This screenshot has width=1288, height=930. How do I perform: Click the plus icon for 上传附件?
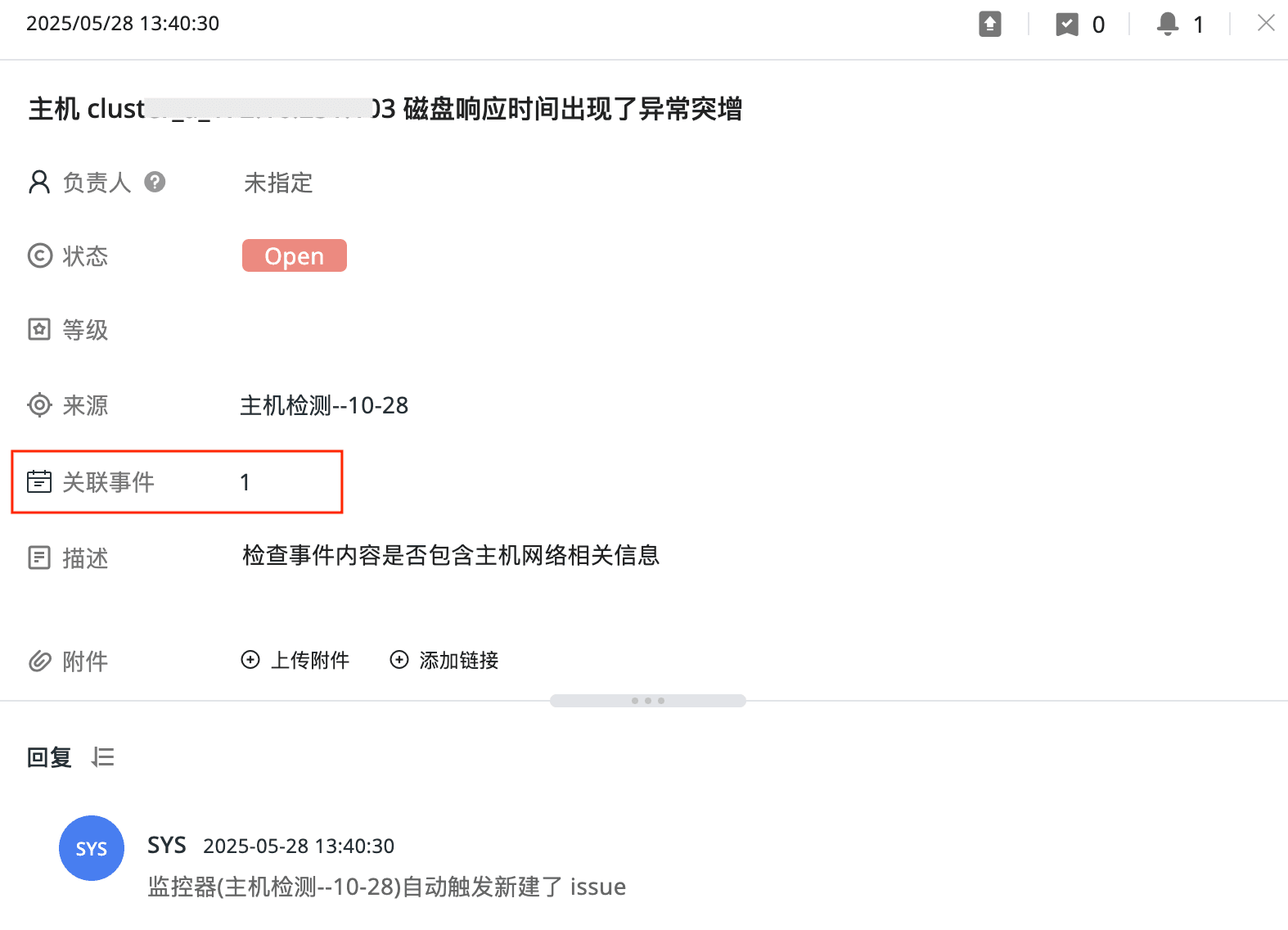click(x=250, y=660)
